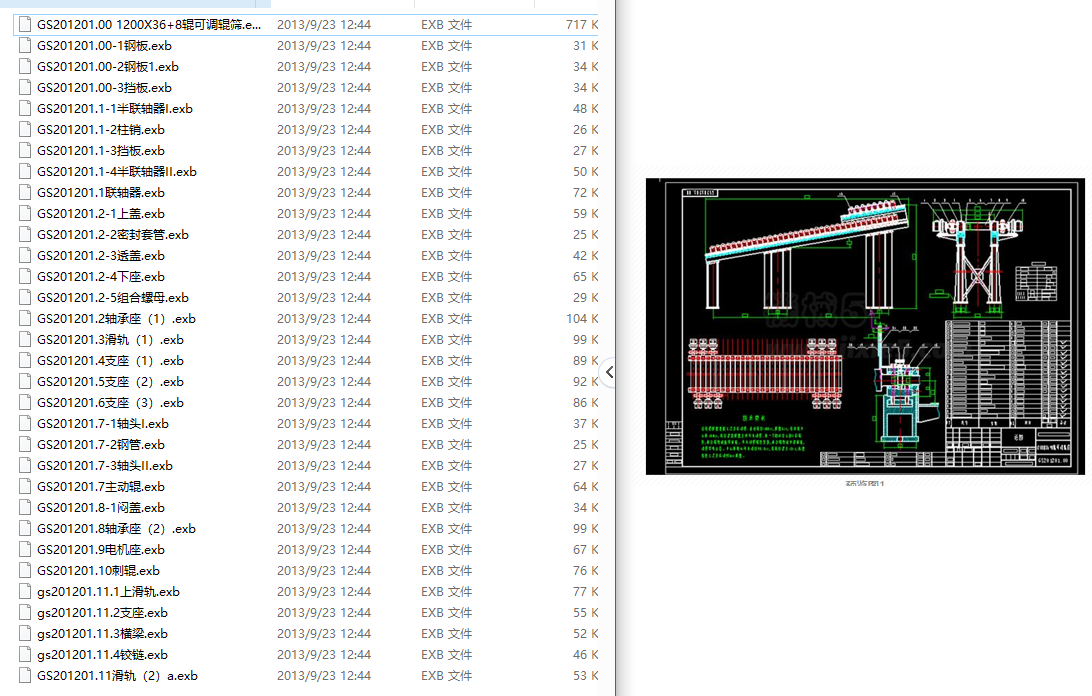The image size is (1092, 696).
Task: Click the file icon for GS201201.2-1上盖.exb
Action: (x=26, y=214)
